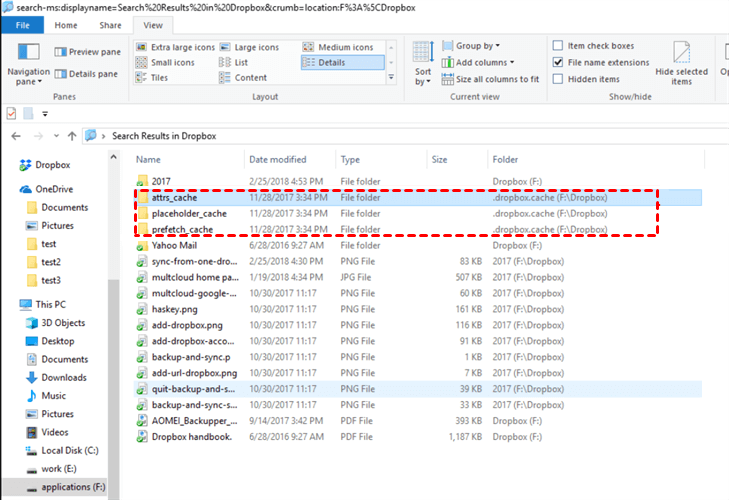The height and width of the screenshot is (500, 729).
Task: Go up one folder level
Action: [72, 136]
